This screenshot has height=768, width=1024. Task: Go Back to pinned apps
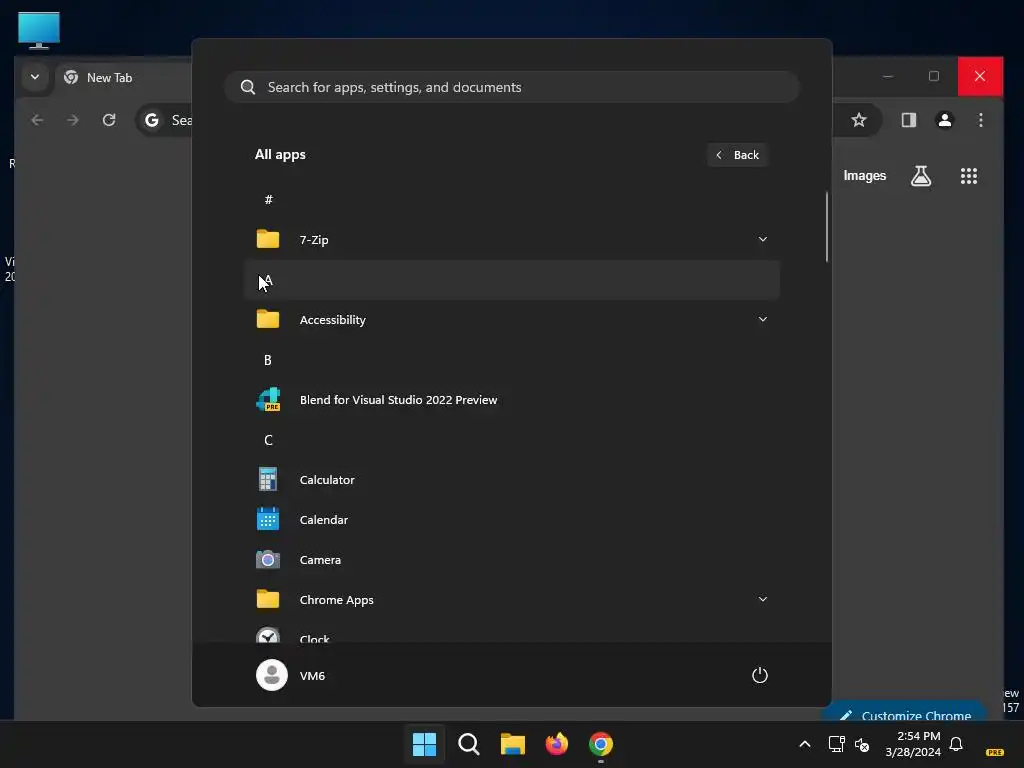(x=737, y=155)
